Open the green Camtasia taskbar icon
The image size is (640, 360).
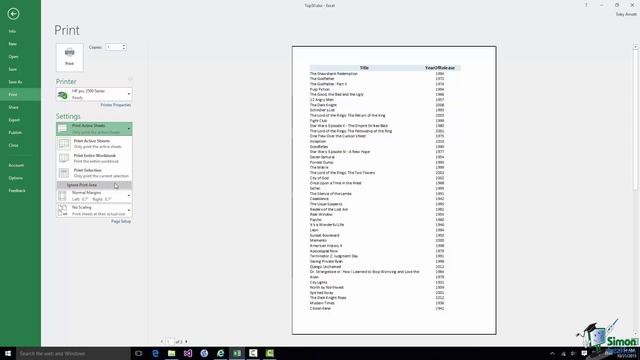[x=270, y=353]
